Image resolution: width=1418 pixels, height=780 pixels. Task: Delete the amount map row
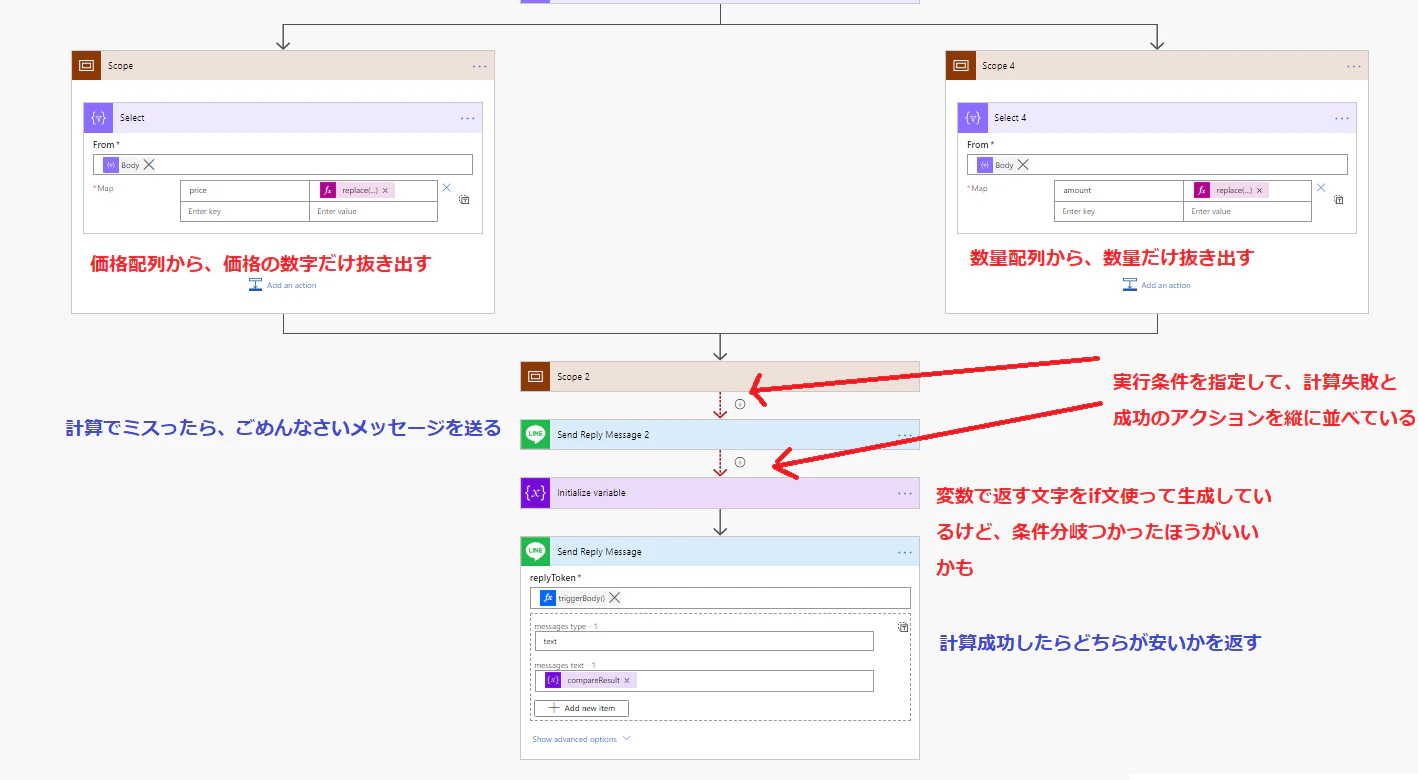1320,187
